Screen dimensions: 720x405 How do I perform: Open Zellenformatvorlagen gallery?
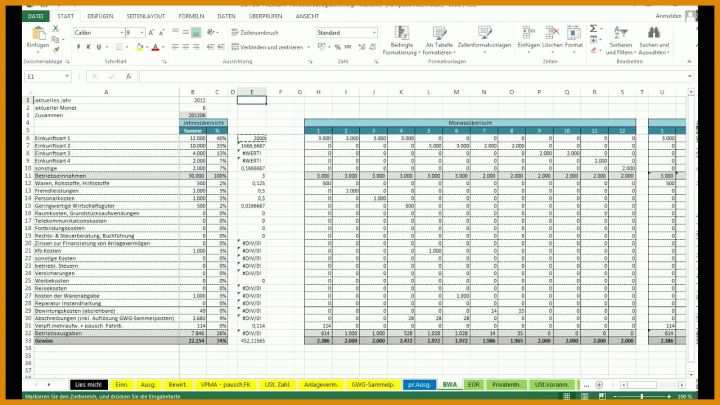484,40
